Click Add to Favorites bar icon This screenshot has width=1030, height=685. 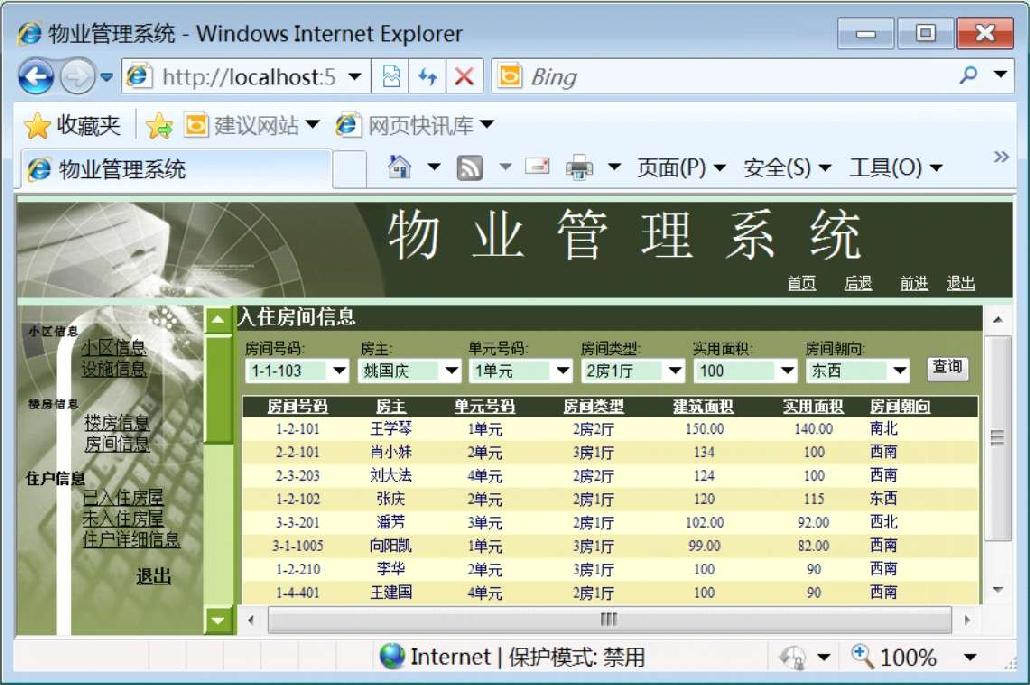pyautogui.click(x=160, y=125)
